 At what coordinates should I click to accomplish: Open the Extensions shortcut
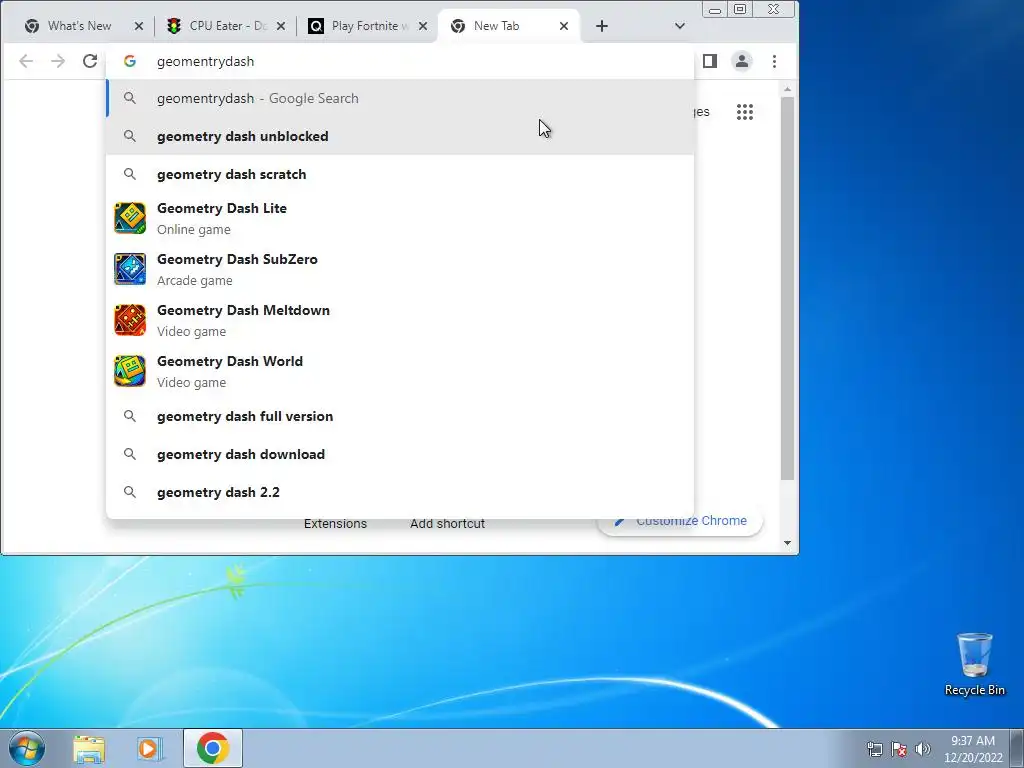tap(335, 524)
